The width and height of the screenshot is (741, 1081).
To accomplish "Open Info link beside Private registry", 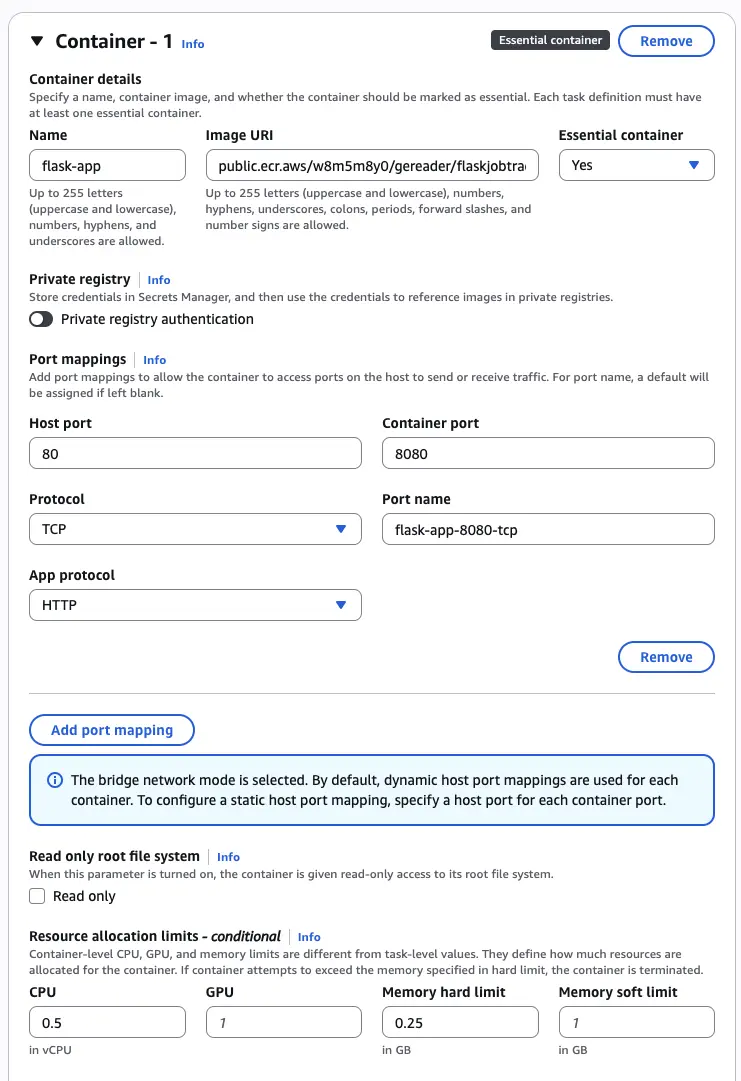I will pyautogui.click(x=159, y=280).
